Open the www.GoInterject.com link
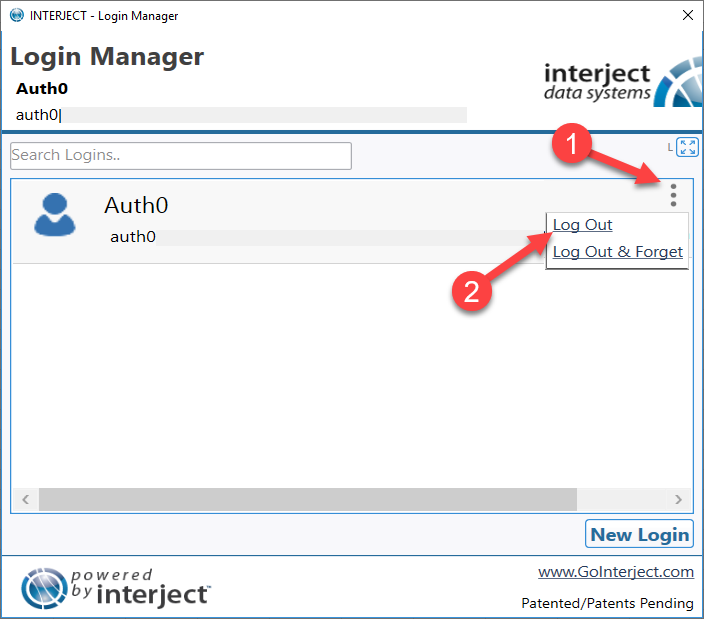The height and width of the screenshot is (619, 704). (x=616, y=572)
